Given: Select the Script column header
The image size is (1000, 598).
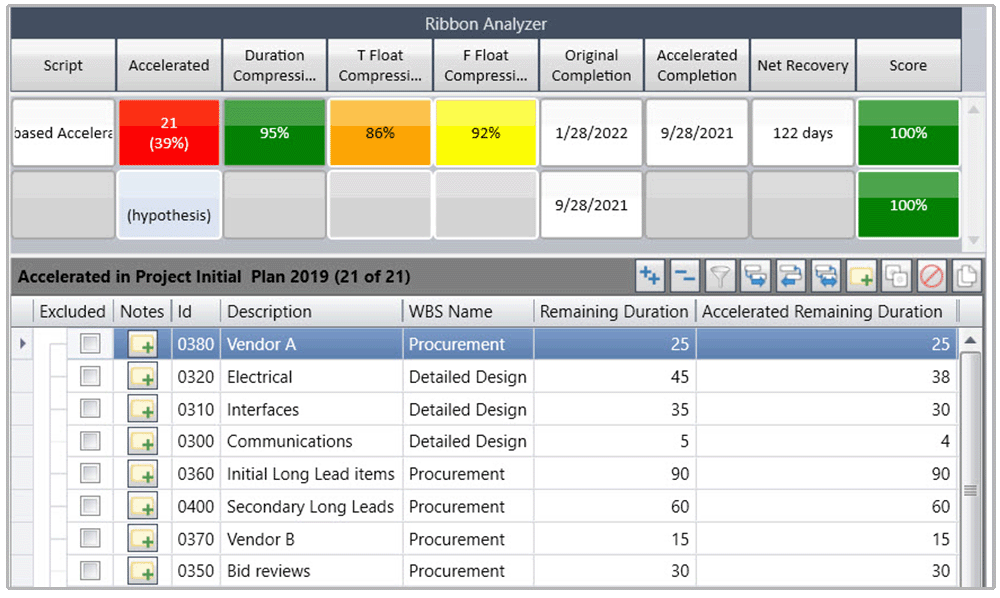Looking at the screenshot, I should (x=62, y=64).
